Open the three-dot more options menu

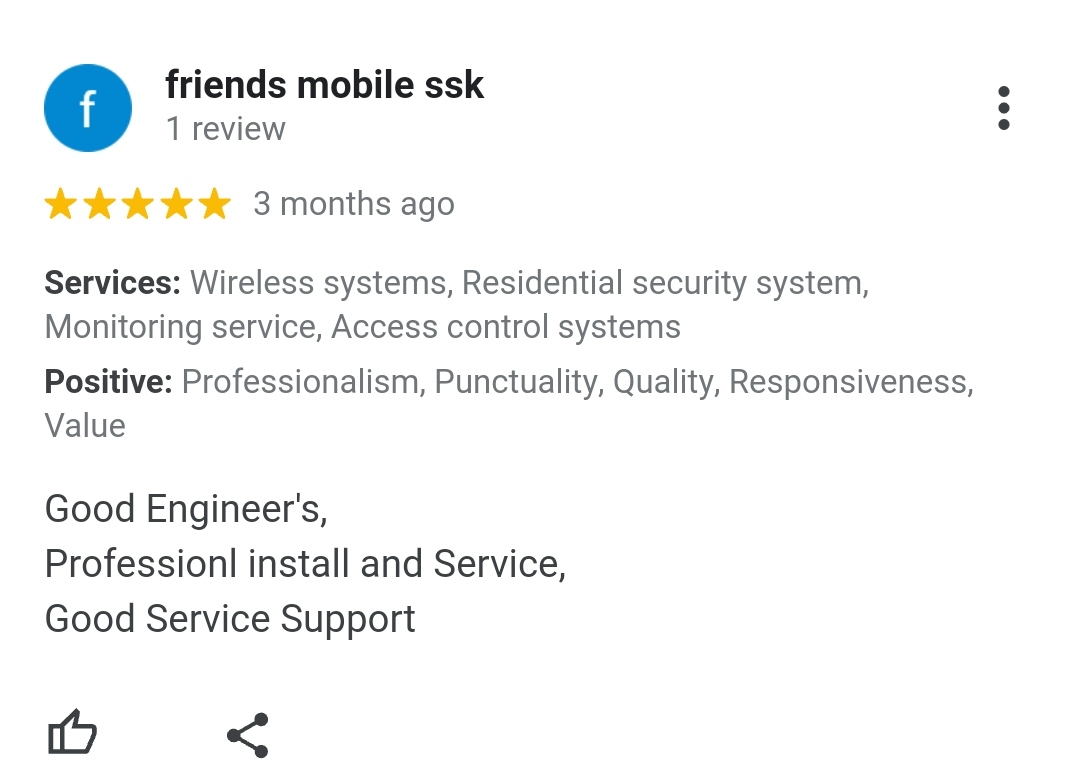coord(1004,108)
